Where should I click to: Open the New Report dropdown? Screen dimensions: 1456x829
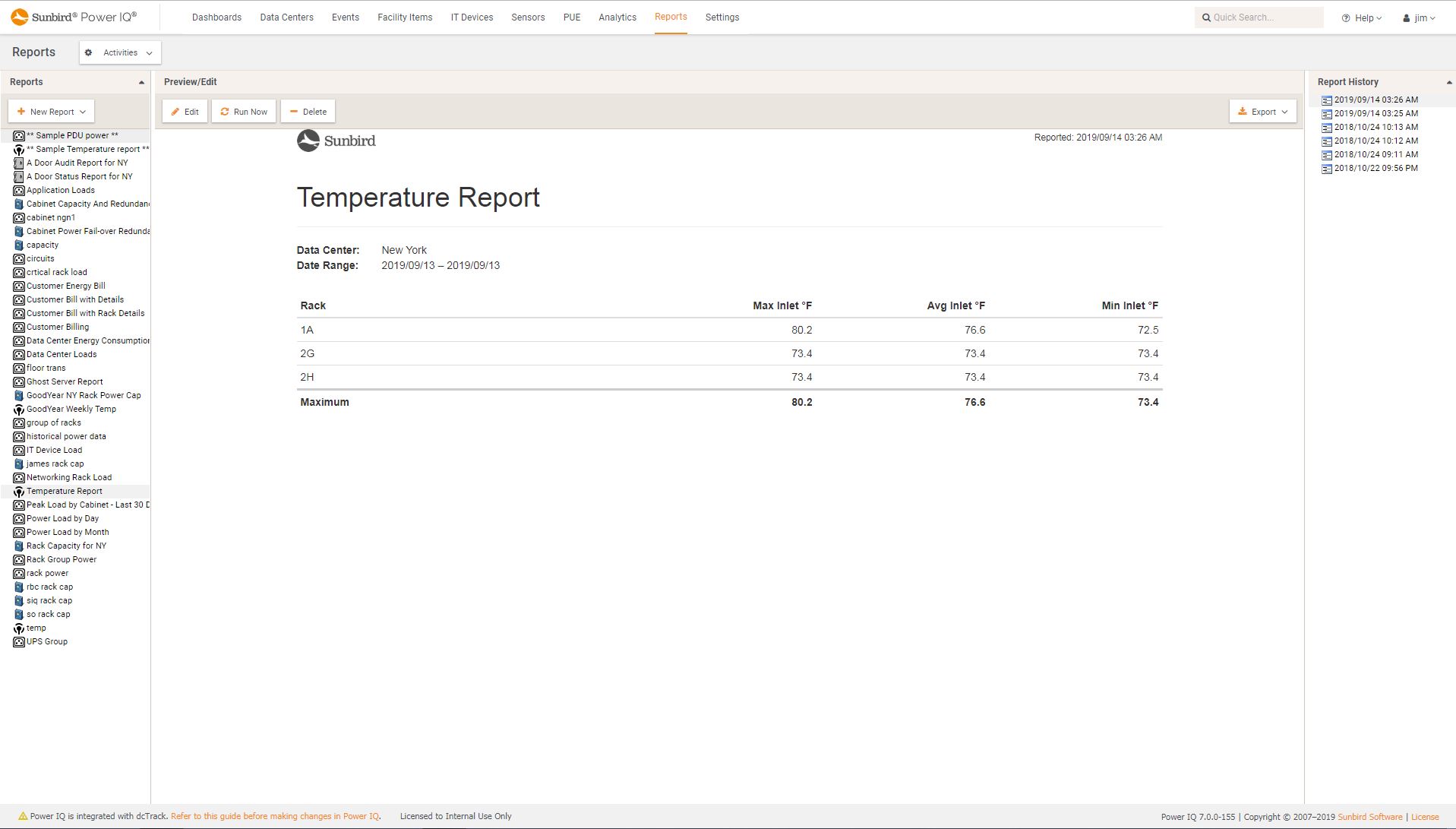pos(51,111)
